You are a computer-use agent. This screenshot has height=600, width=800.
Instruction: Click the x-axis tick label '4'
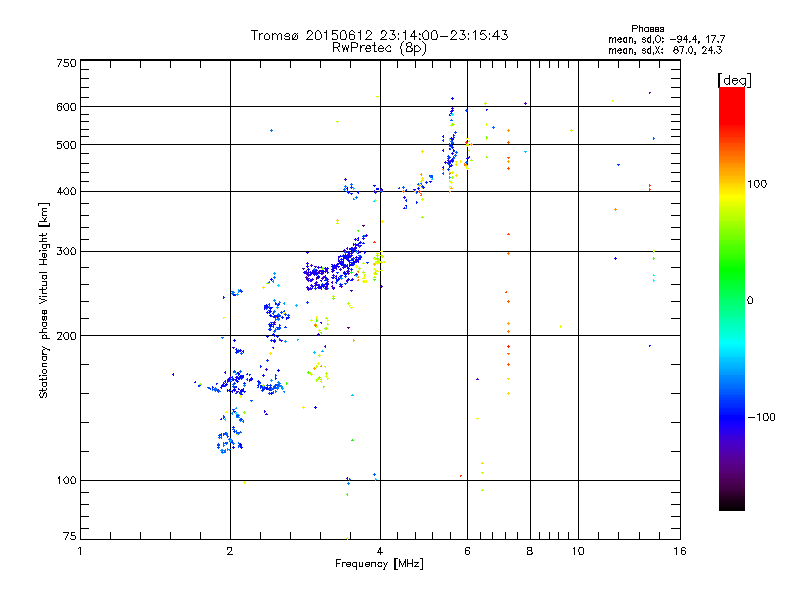coord(380,551)
